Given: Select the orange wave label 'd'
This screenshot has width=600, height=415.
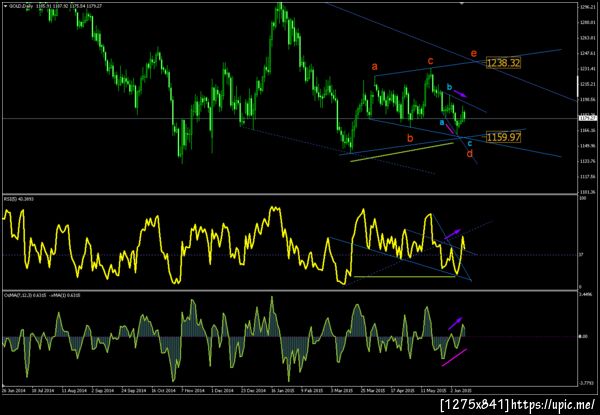Looking at the screenshot, I should 470,153.
